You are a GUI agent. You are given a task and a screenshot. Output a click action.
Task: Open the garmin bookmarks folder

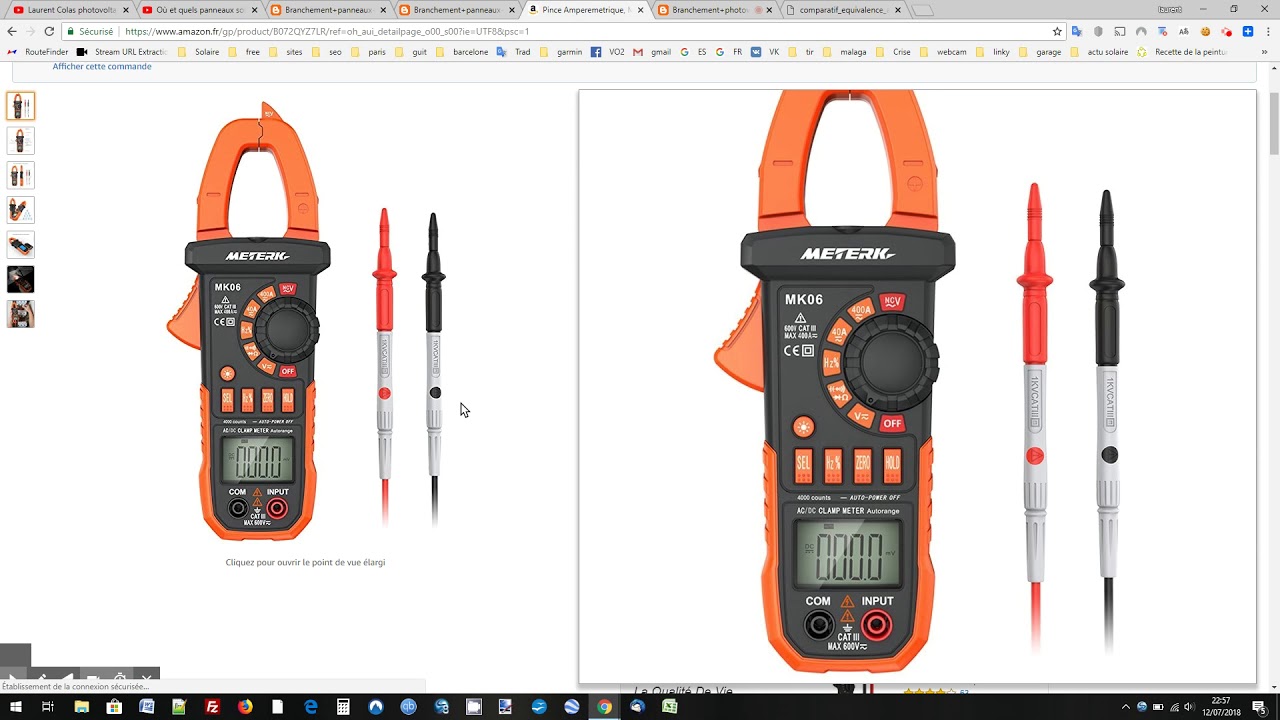[562, 52]
